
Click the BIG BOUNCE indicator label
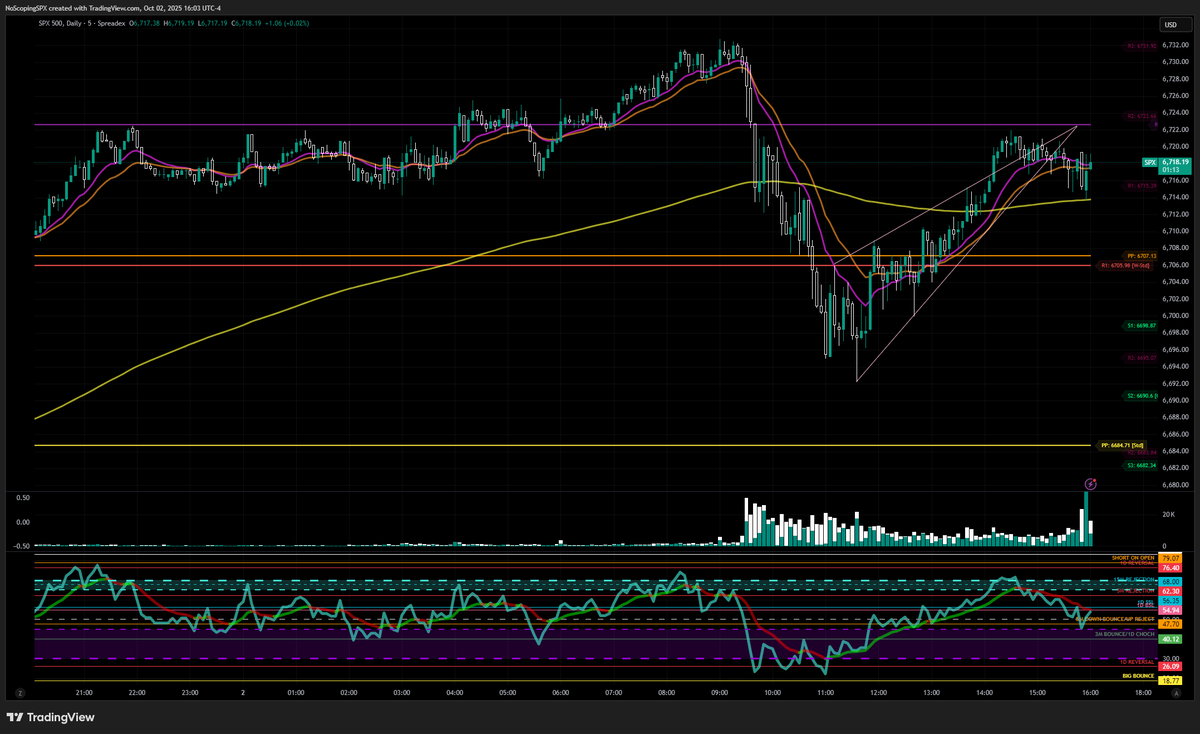pos(1139,677)
